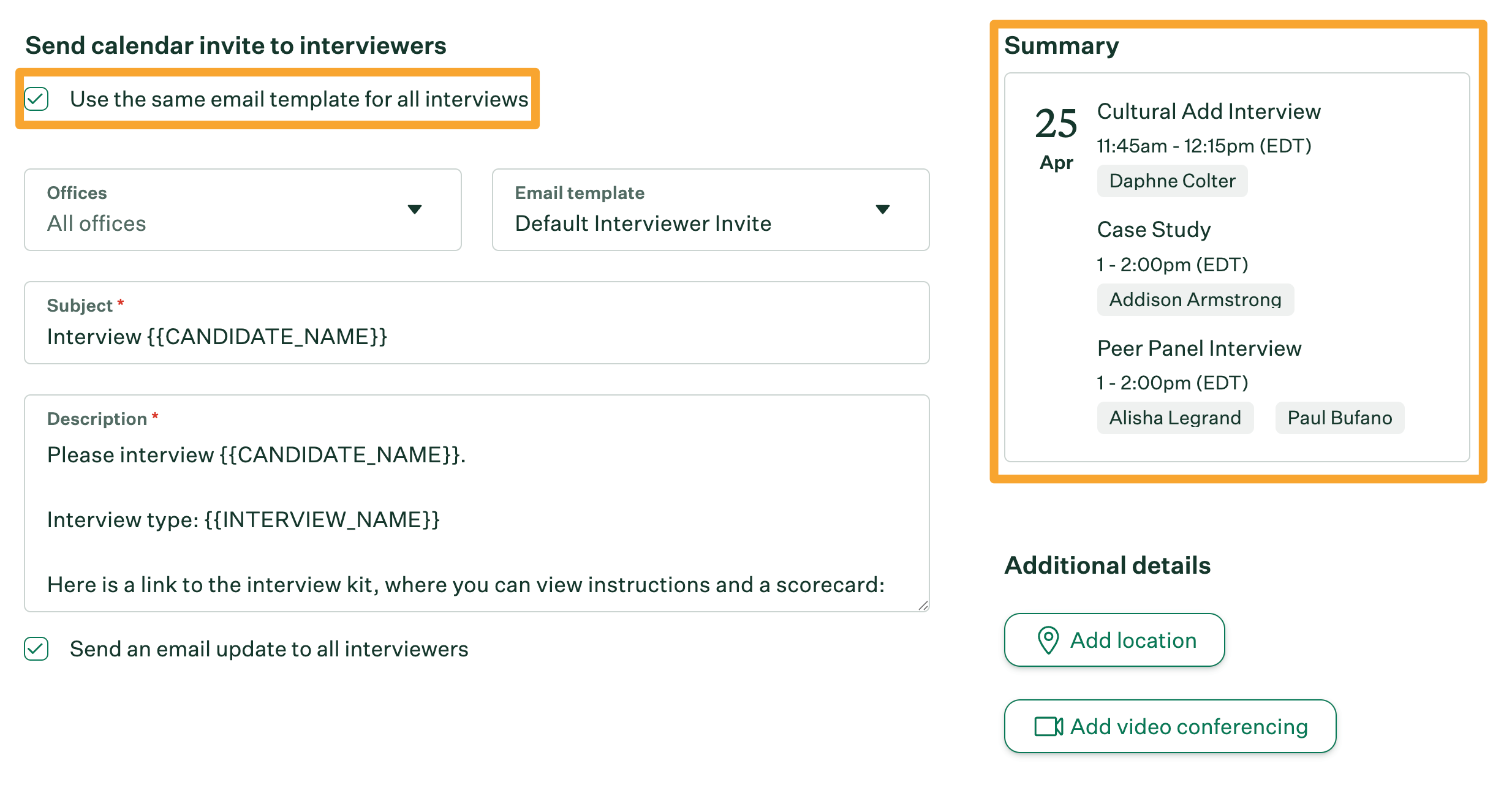Click the location pin icon

point(1048,640)
